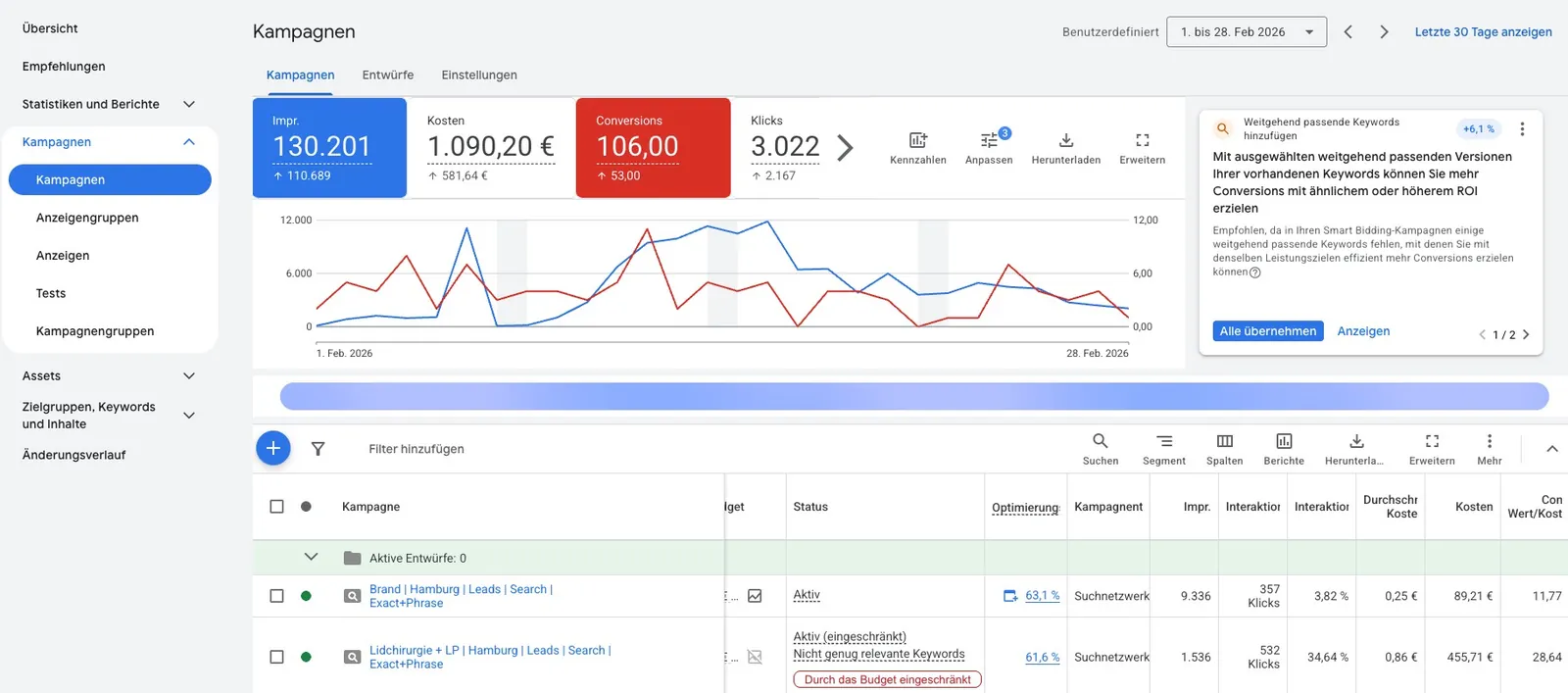This screenshot has width=1568, height=693.
Task: Click the Filter hinzufügen field
Action: 416,449
